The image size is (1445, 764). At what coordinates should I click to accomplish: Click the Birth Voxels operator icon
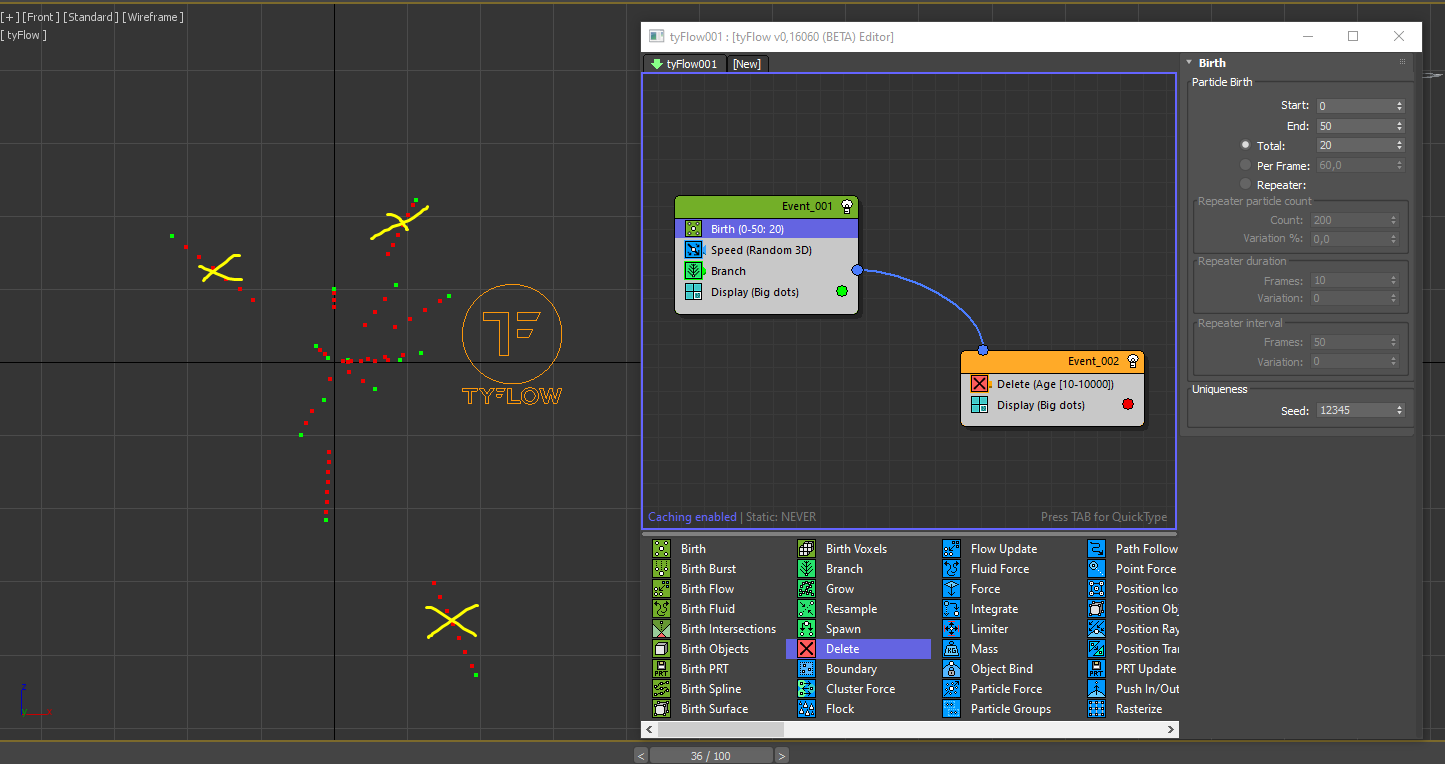point(806,549)
